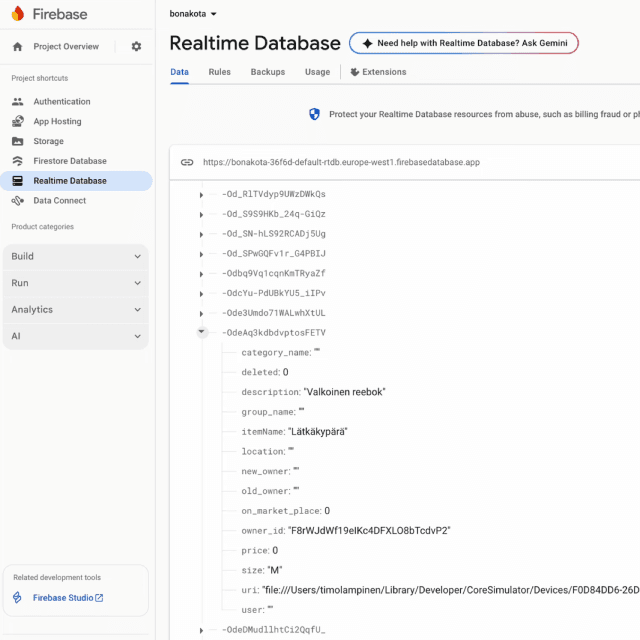Screen dimensions: 640x640
Task: Copy database URL via link icon
Action: [x=187, y=162]
